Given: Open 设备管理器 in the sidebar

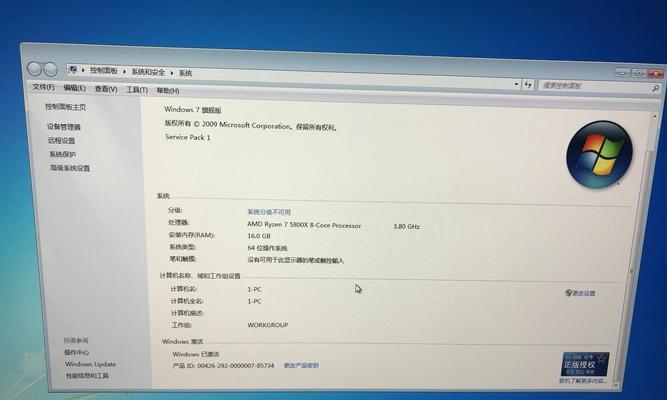Looking at the screenshot, I should 64,127.
